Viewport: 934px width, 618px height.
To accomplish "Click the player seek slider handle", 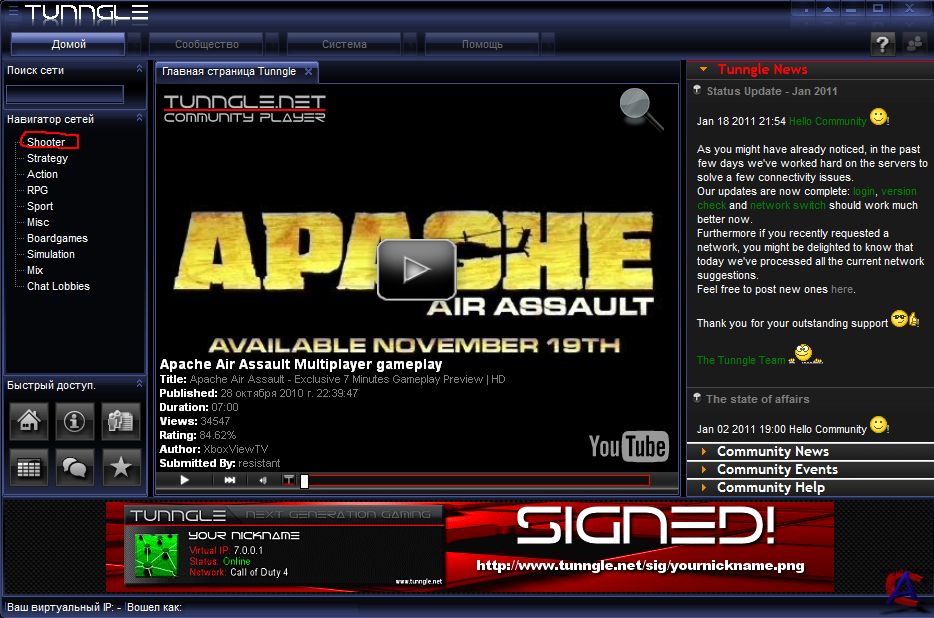I will coord(304,481).
